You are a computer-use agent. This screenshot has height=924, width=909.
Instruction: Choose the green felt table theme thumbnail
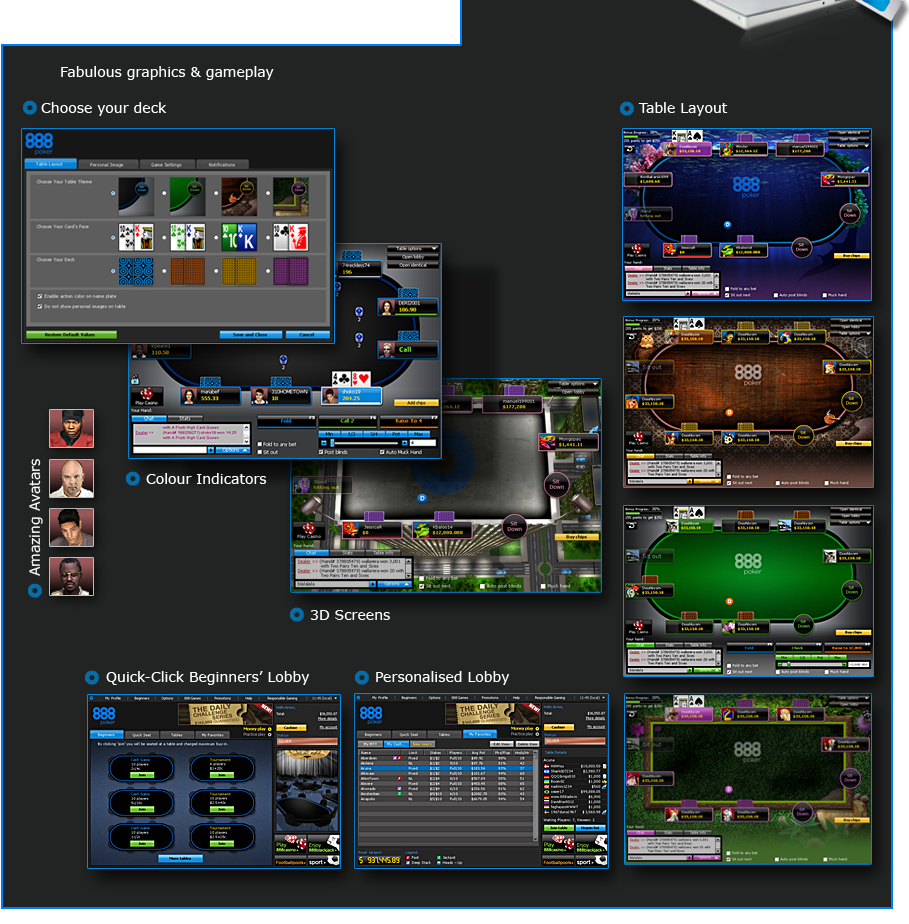click(x=187, y=197)
